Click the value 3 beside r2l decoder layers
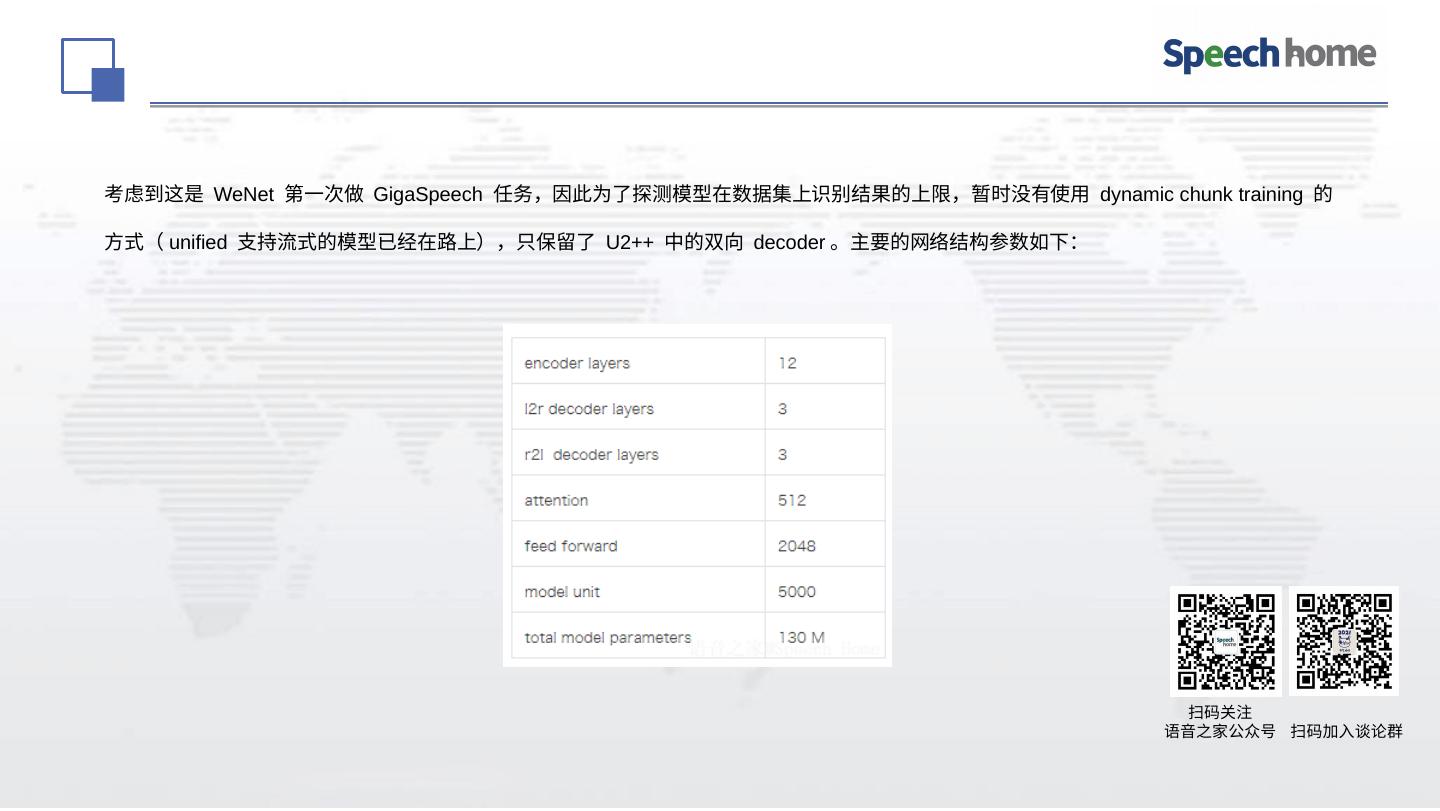 click(825, 454)
